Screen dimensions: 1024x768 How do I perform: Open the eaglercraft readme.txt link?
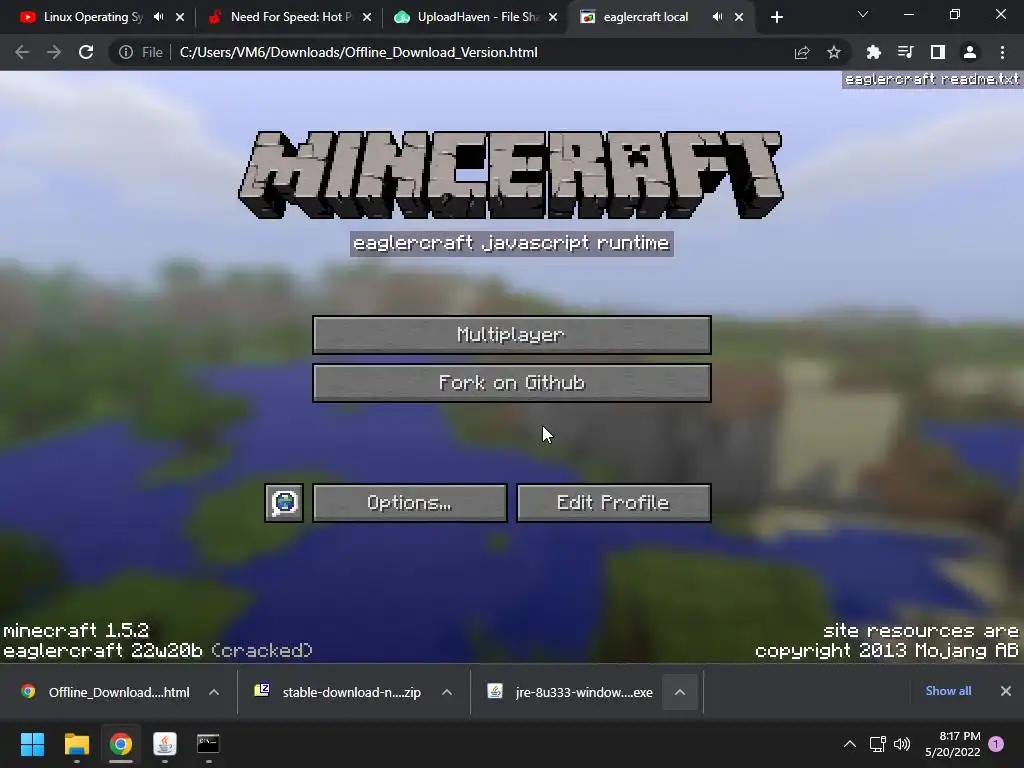click(x=932, y=80)
